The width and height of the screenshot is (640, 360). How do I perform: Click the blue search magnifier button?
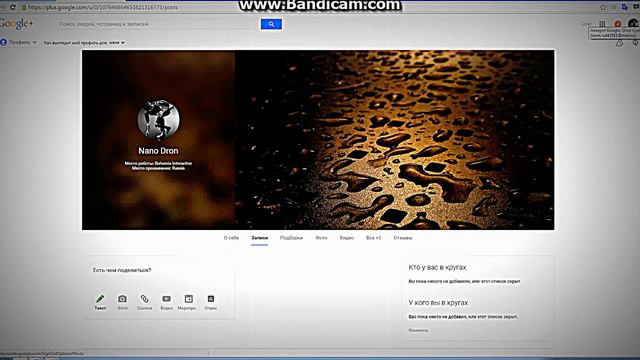tap(271, 24)
